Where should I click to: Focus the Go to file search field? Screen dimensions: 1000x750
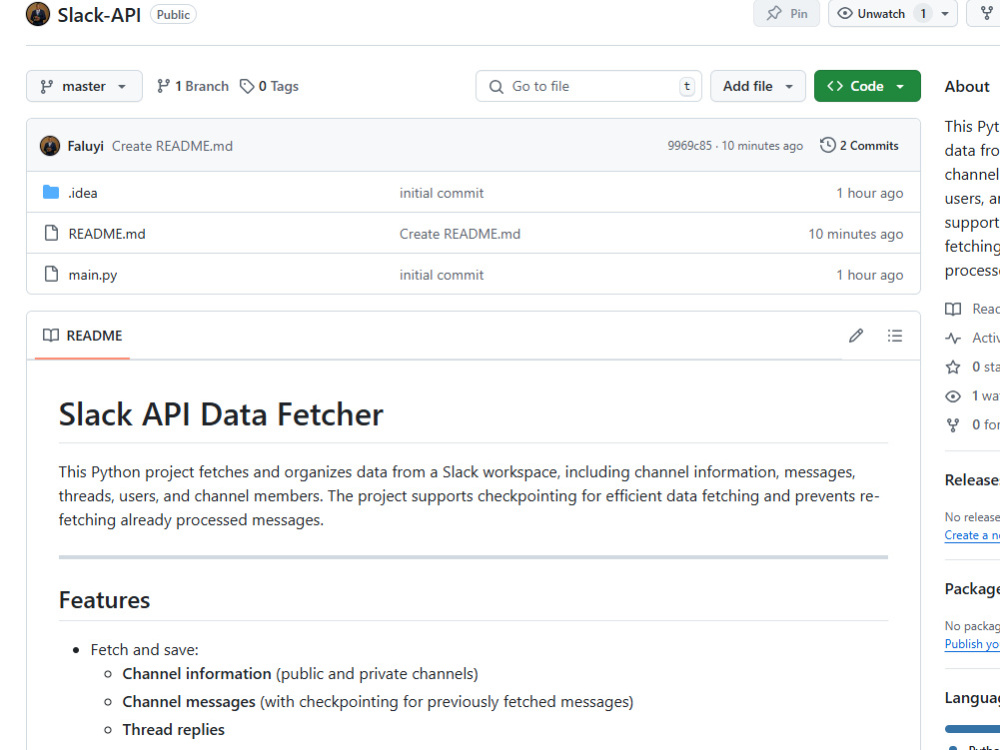point(588,86)
